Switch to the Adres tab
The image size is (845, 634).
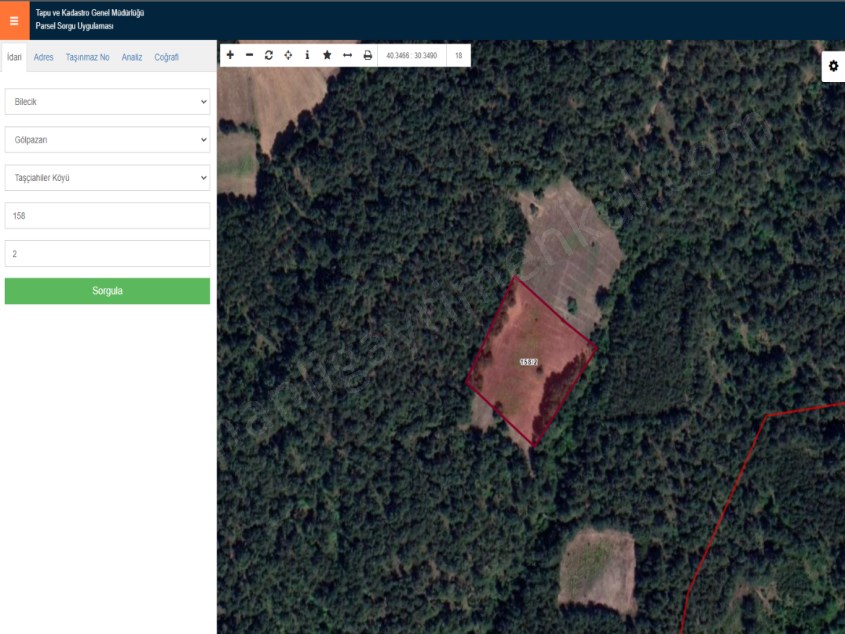44,57
